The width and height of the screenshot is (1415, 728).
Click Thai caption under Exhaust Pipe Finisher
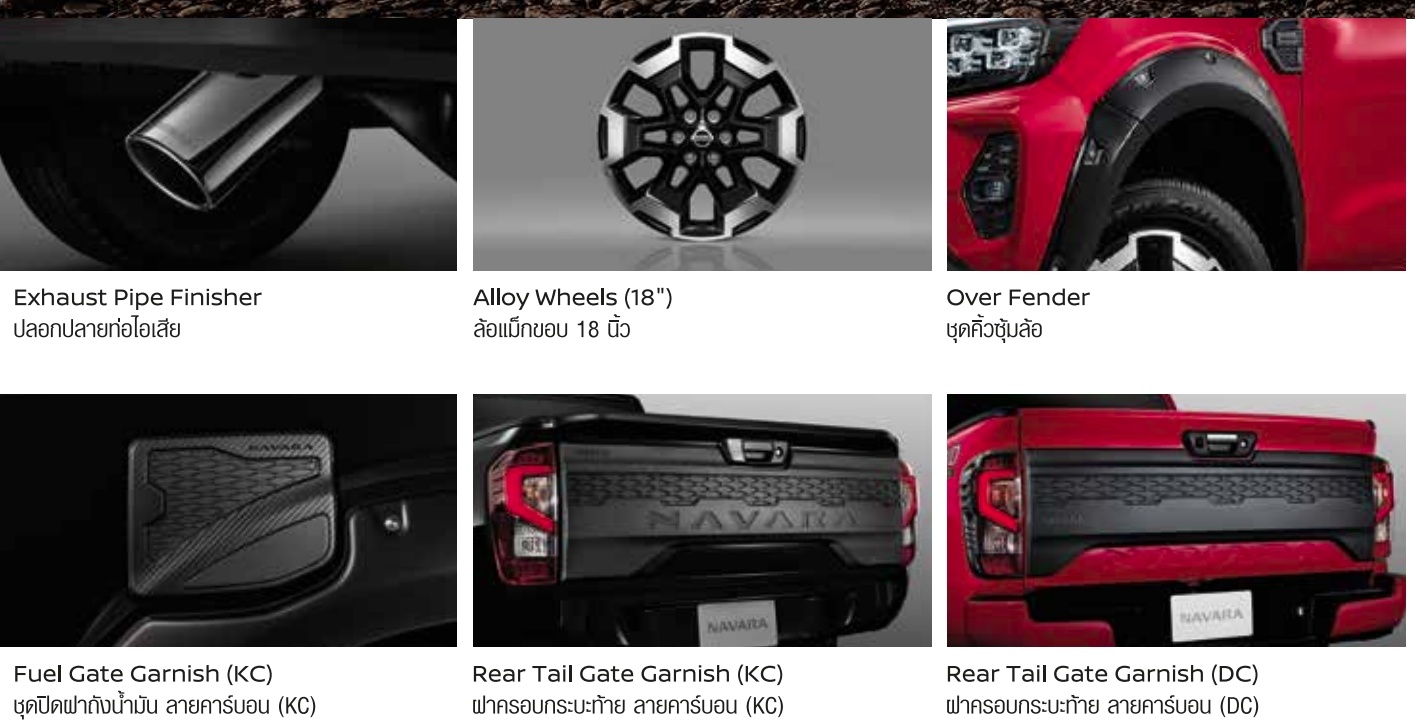(x=97, y=329)
